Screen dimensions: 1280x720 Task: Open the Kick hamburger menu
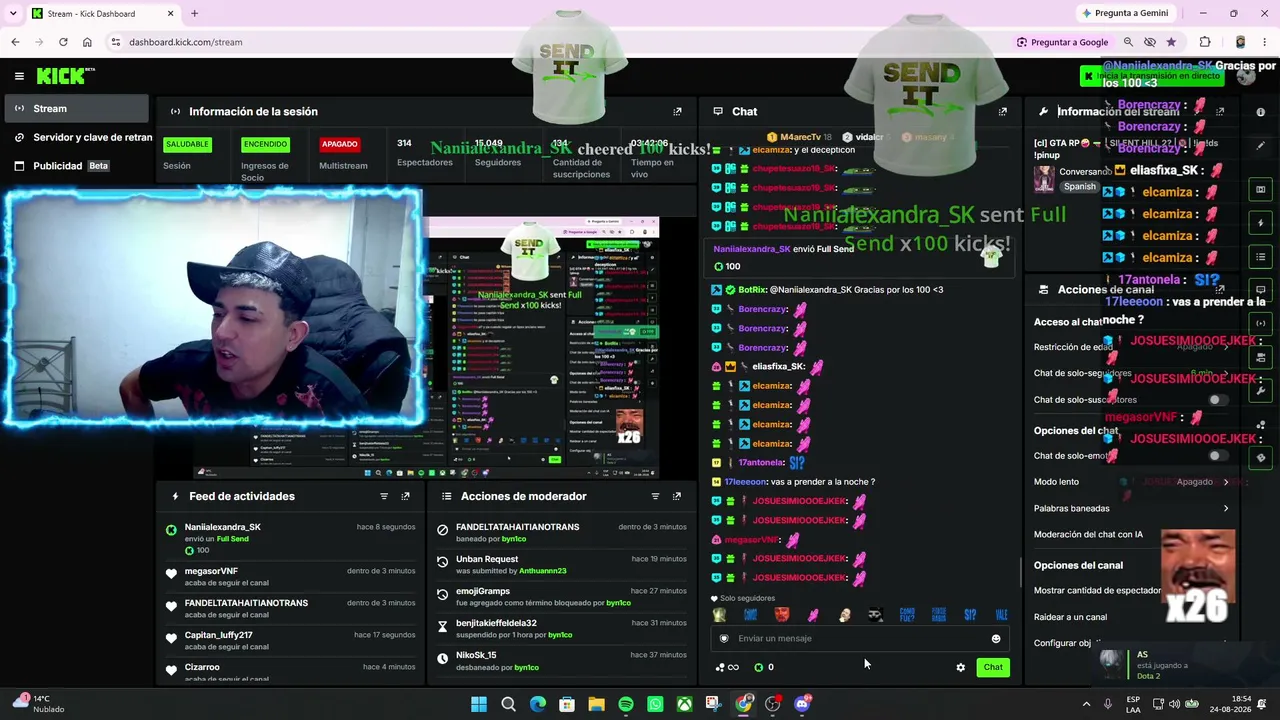pos(19,76)
